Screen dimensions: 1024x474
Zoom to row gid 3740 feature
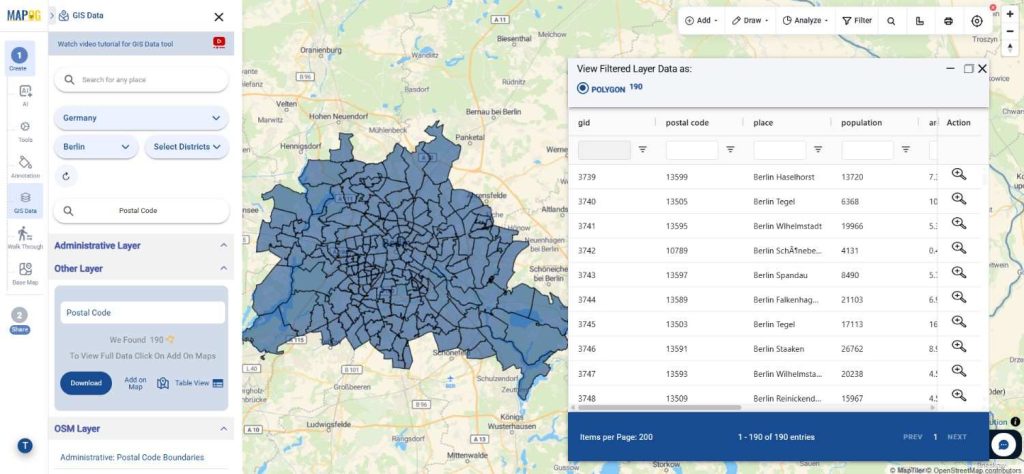pos(958,199)
